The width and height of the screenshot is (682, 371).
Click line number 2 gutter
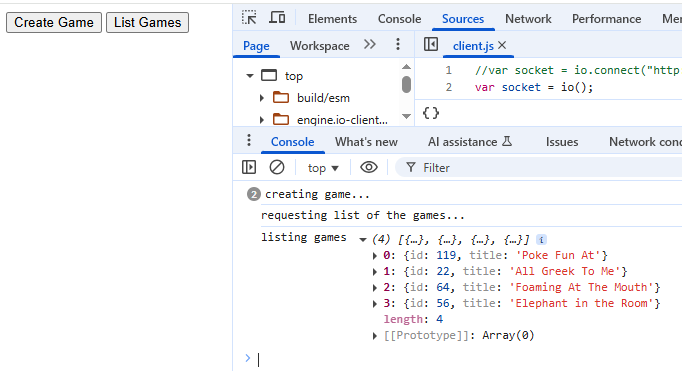(448, 87)
